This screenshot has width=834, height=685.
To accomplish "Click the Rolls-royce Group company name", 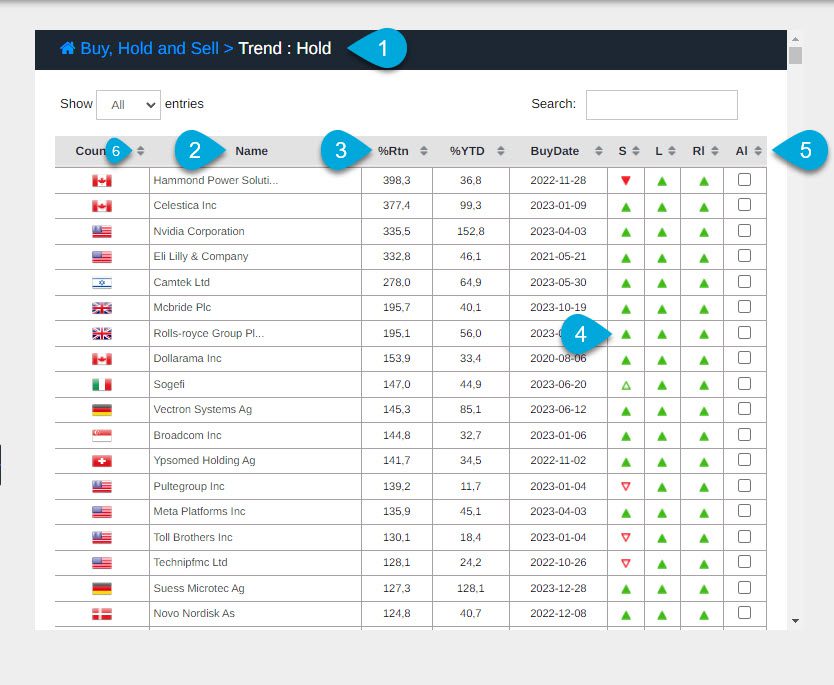I will pos(209,333).
